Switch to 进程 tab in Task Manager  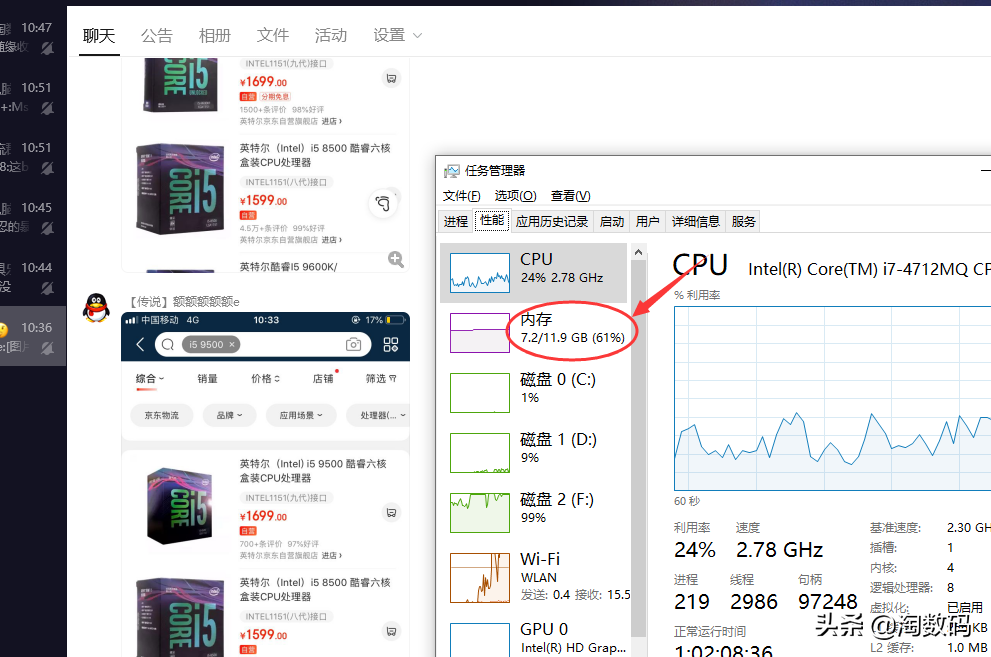[x=456, y=221]
